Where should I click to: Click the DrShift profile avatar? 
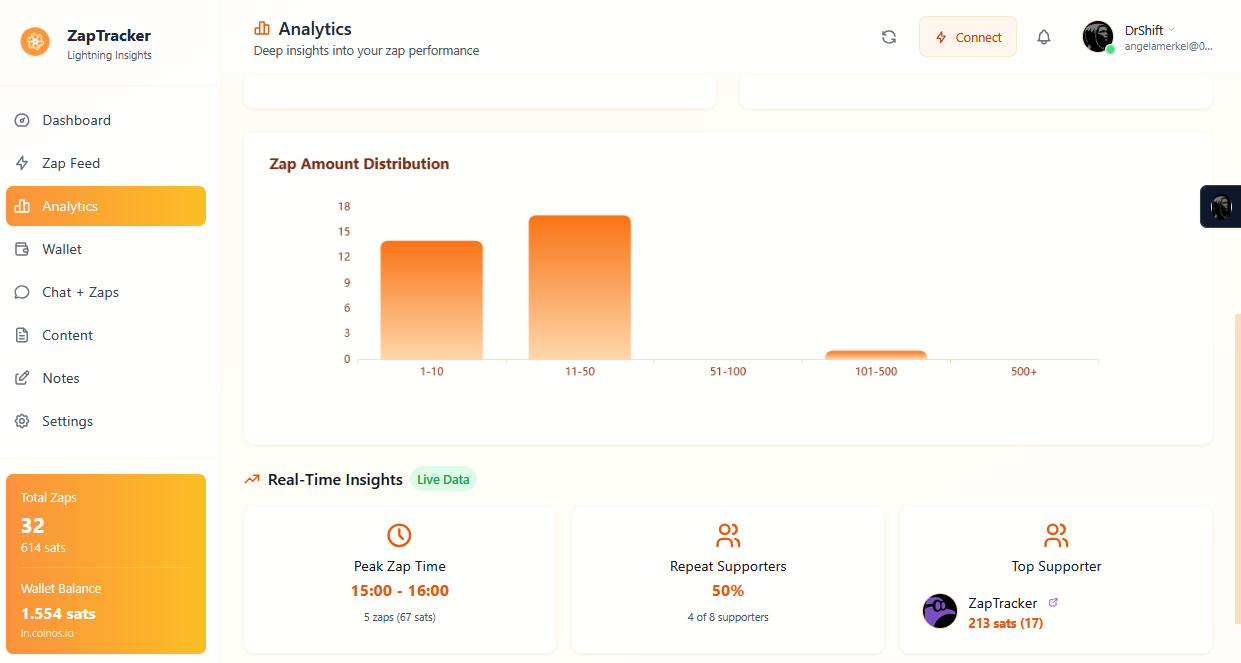(x=1097, y=37)
